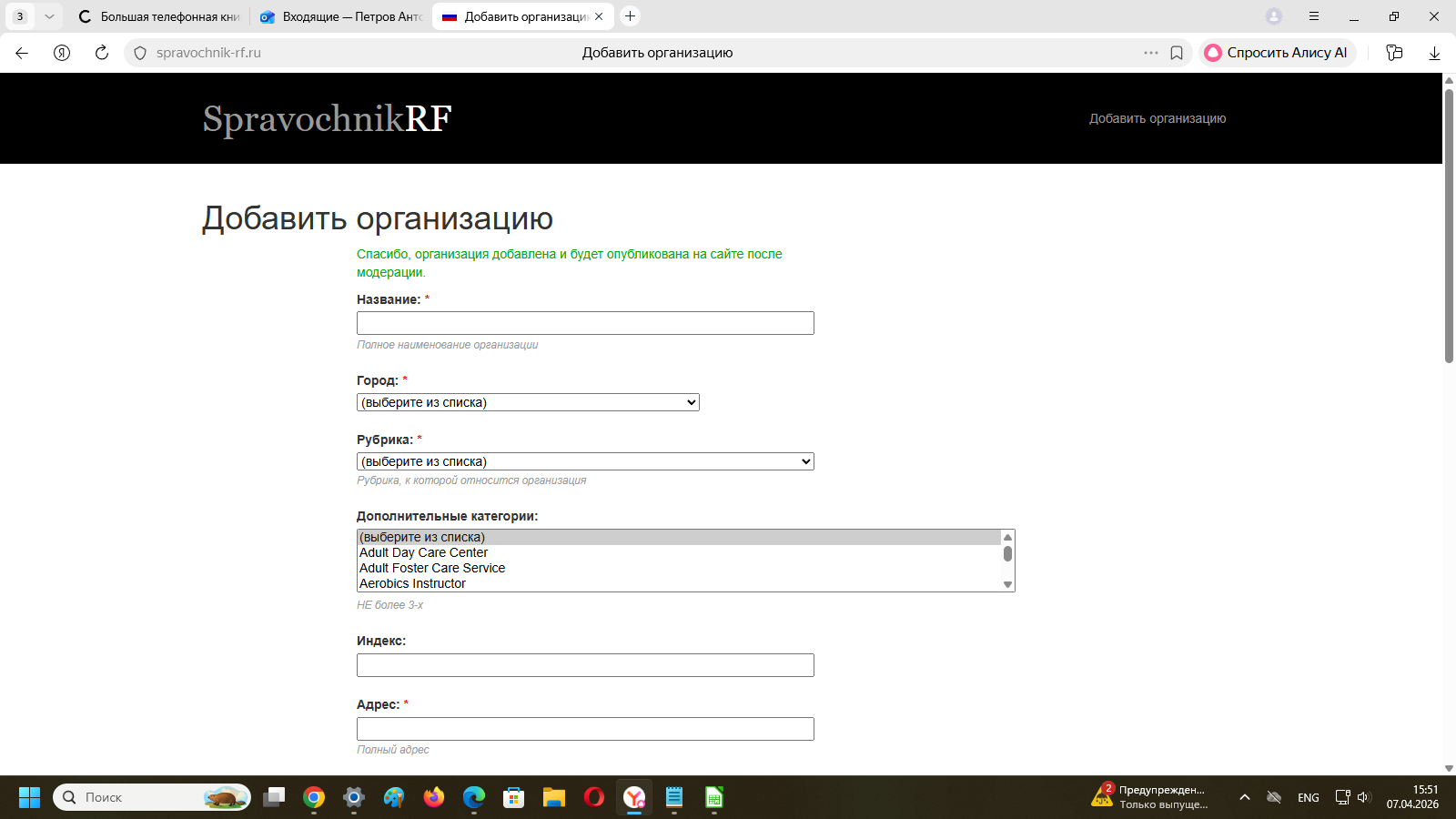Launch Opera from the taskbar
This screenshot has width=1456, height=819.
click(x=594, y=797)
